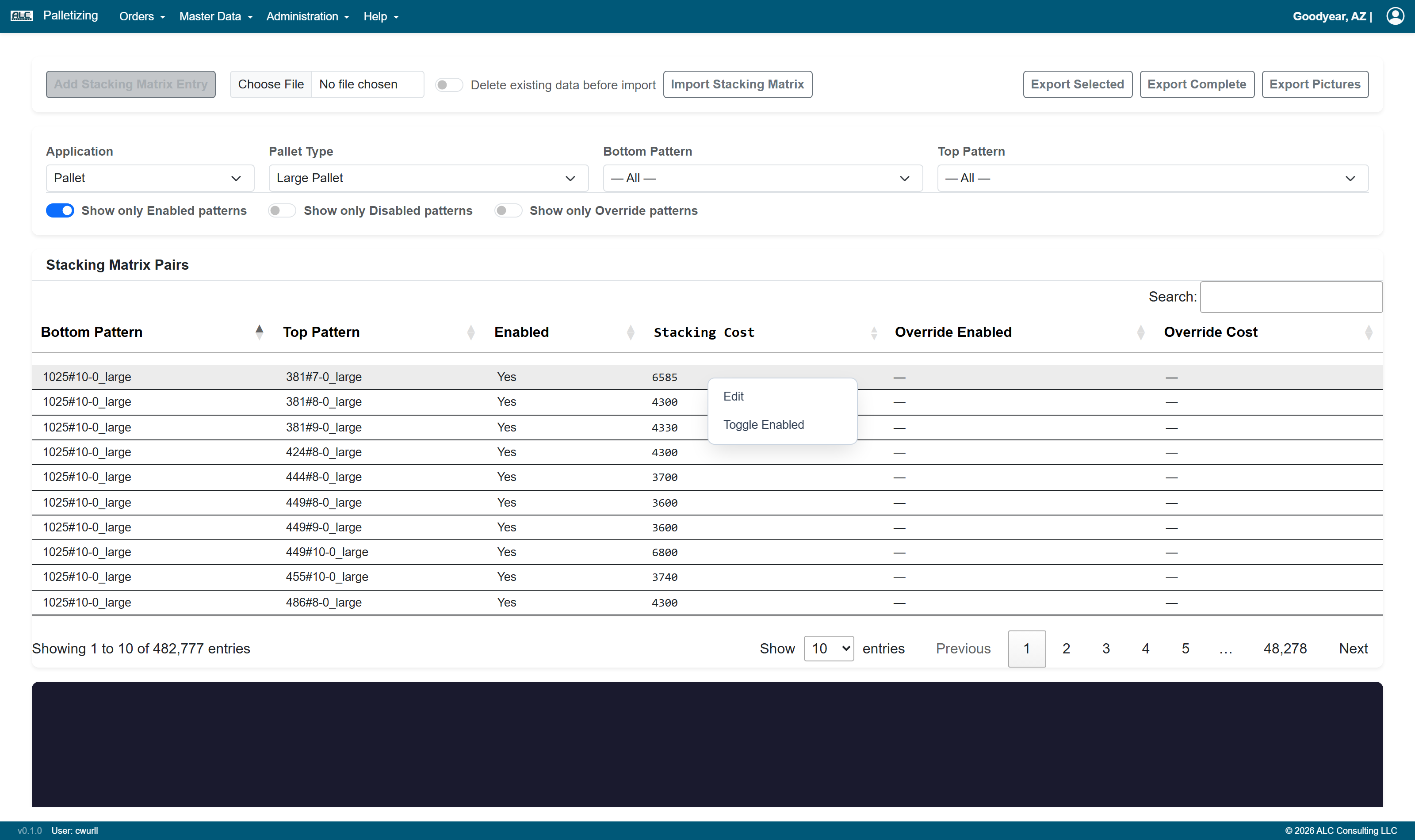Click stacking cost value 3700
Screen dimensions: 1415x840
pos(665,478)
